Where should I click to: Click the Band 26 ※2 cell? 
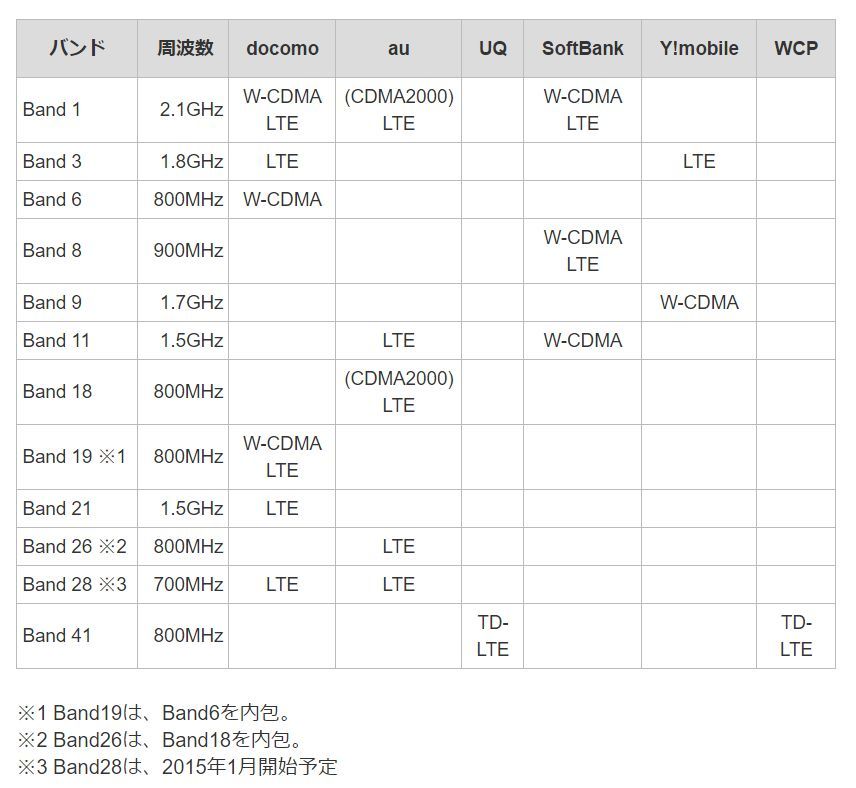[x=75, y=547]
